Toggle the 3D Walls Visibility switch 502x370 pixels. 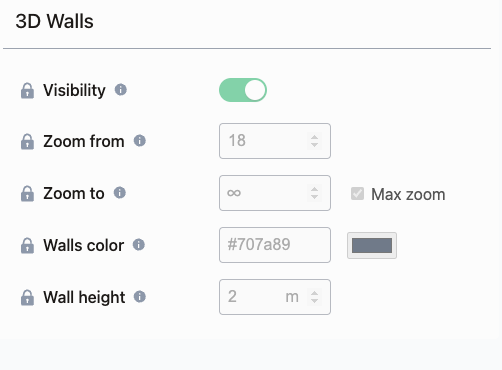[243, 90]
